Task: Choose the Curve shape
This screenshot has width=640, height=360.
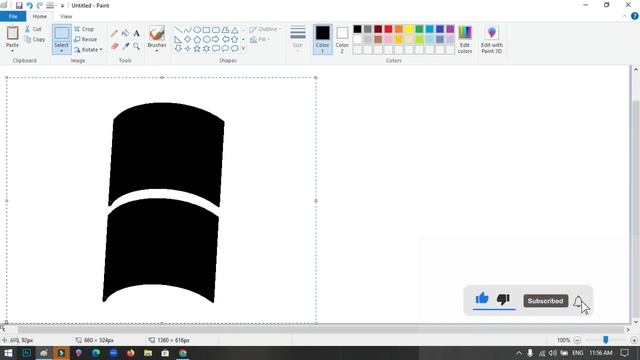Action: (188, 30)
